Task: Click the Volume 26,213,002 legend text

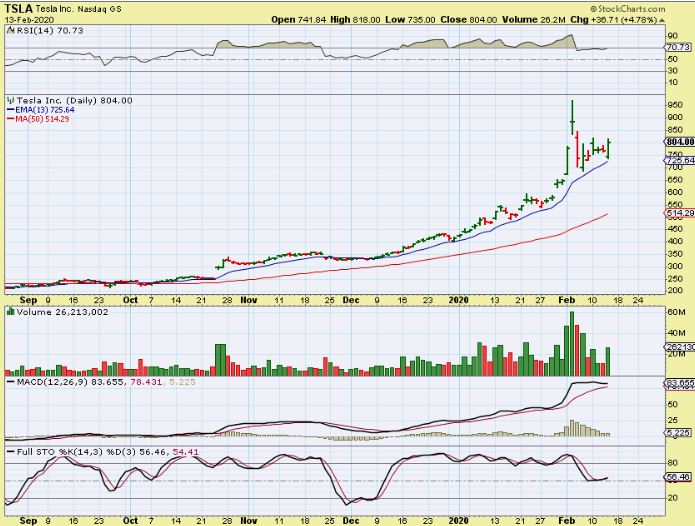Action: coord(62,312)
